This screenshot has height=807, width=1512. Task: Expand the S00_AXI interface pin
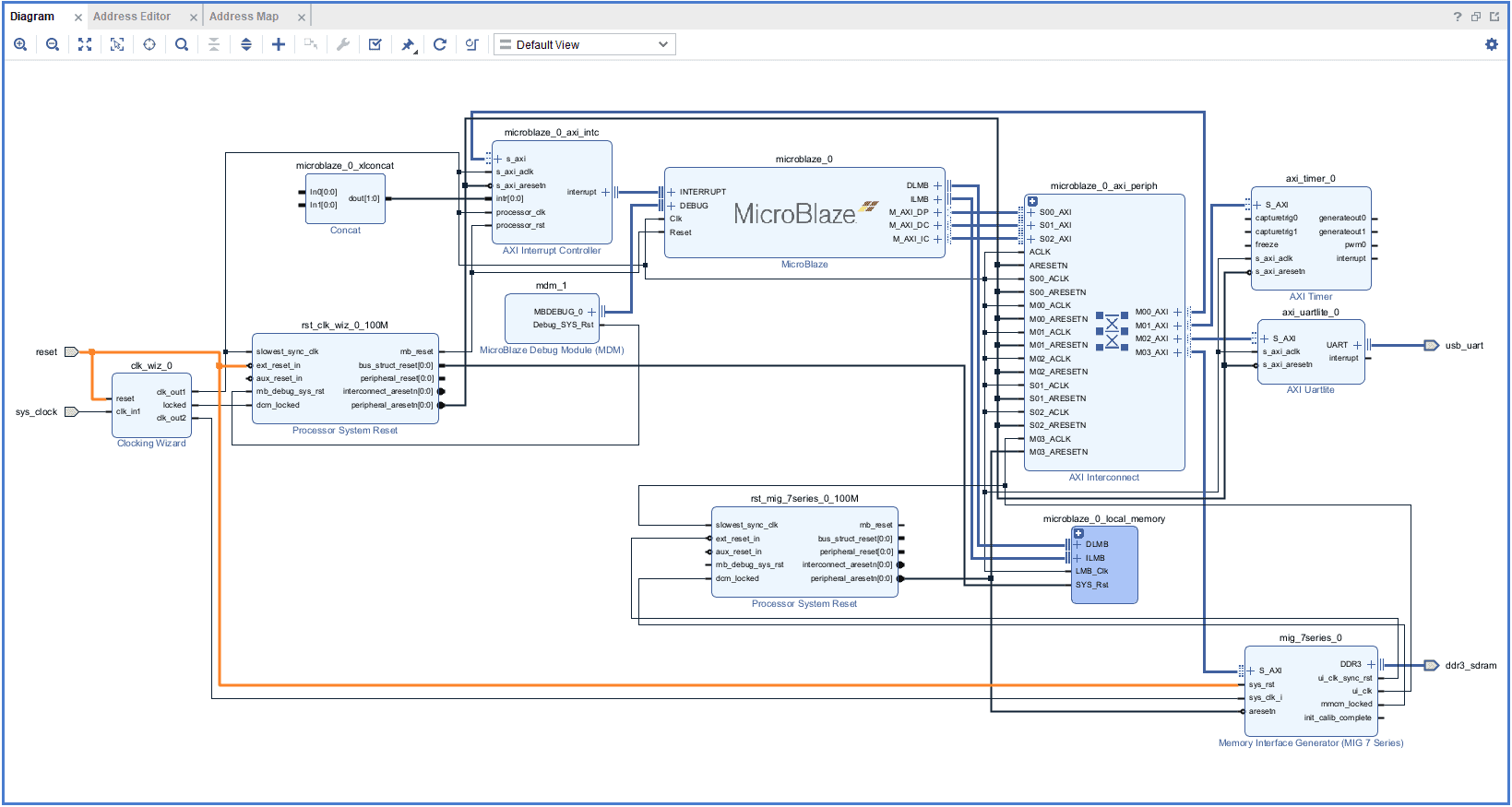[x=1031, y=212]
